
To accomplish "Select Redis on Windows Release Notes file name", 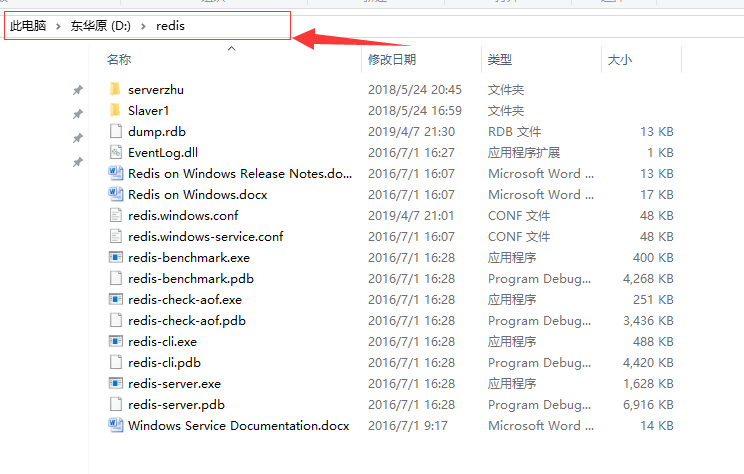I will tap(240, 173).
